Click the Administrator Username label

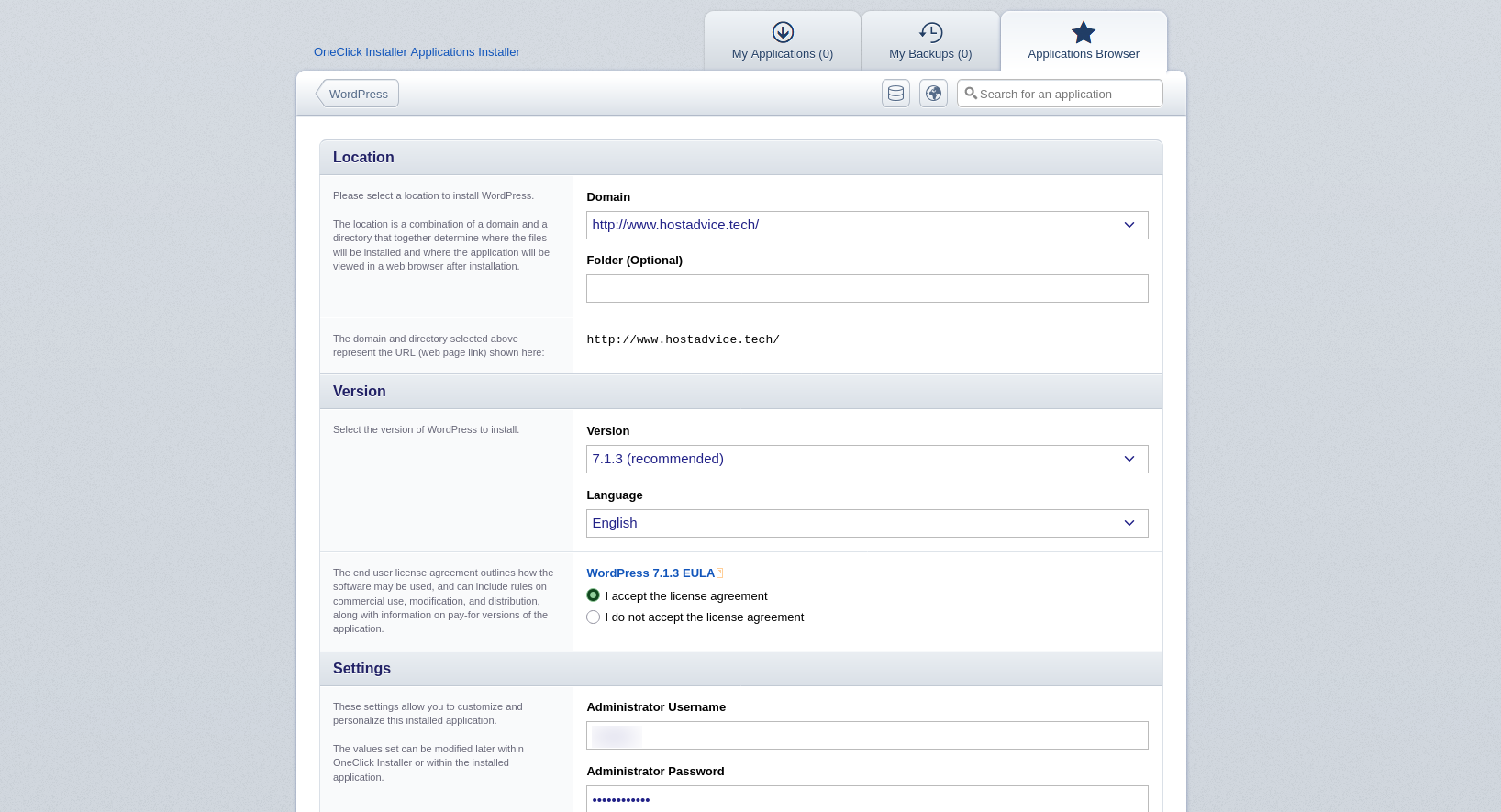656,707
